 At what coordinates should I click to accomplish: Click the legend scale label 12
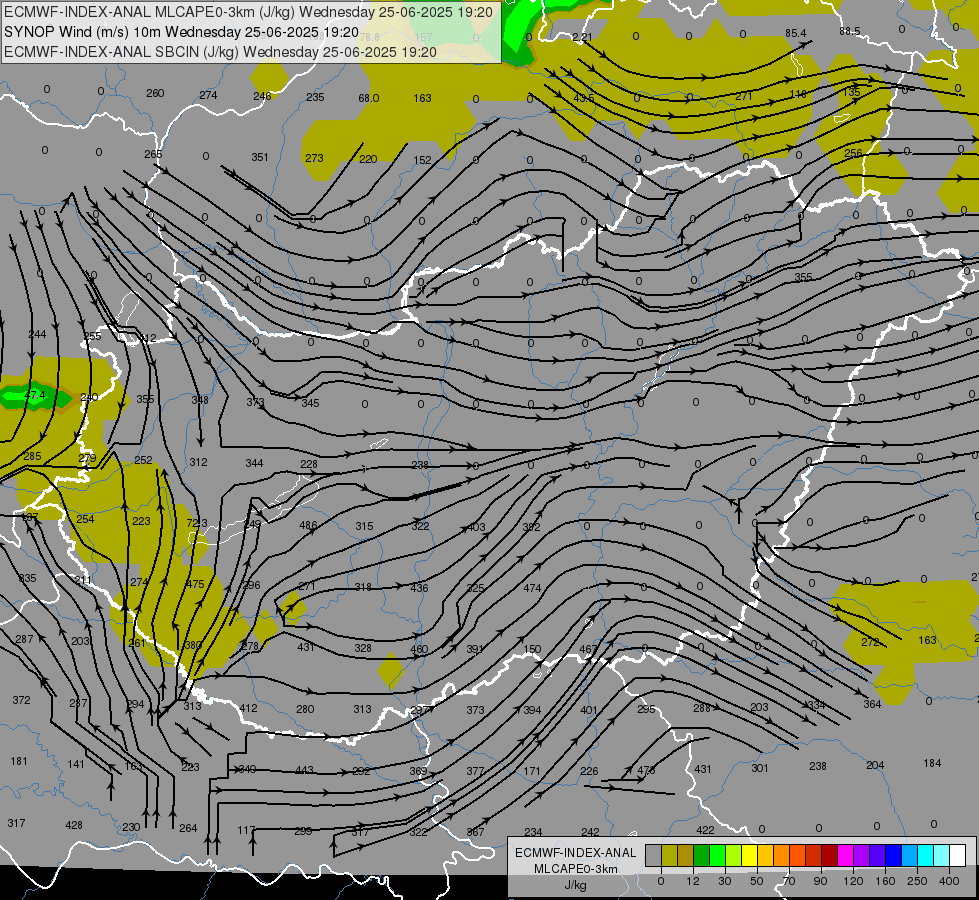click(692, 881)
